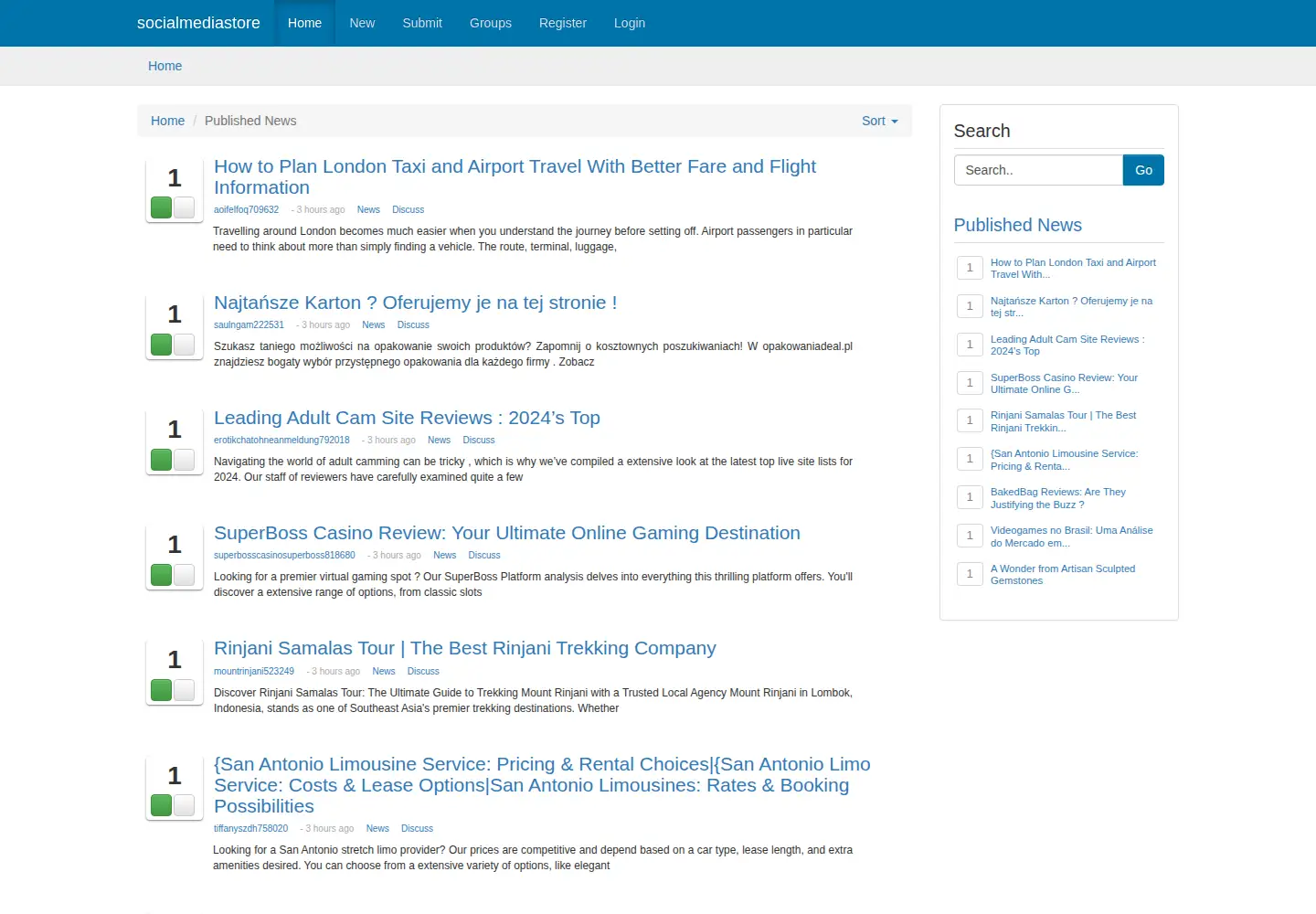Click Discuss under the Najtańsze Karton post

tap(413, 324)
